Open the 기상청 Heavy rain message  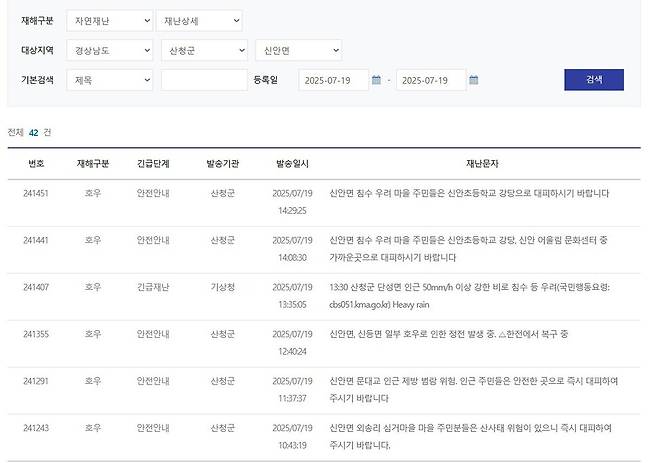click(469, 296)
